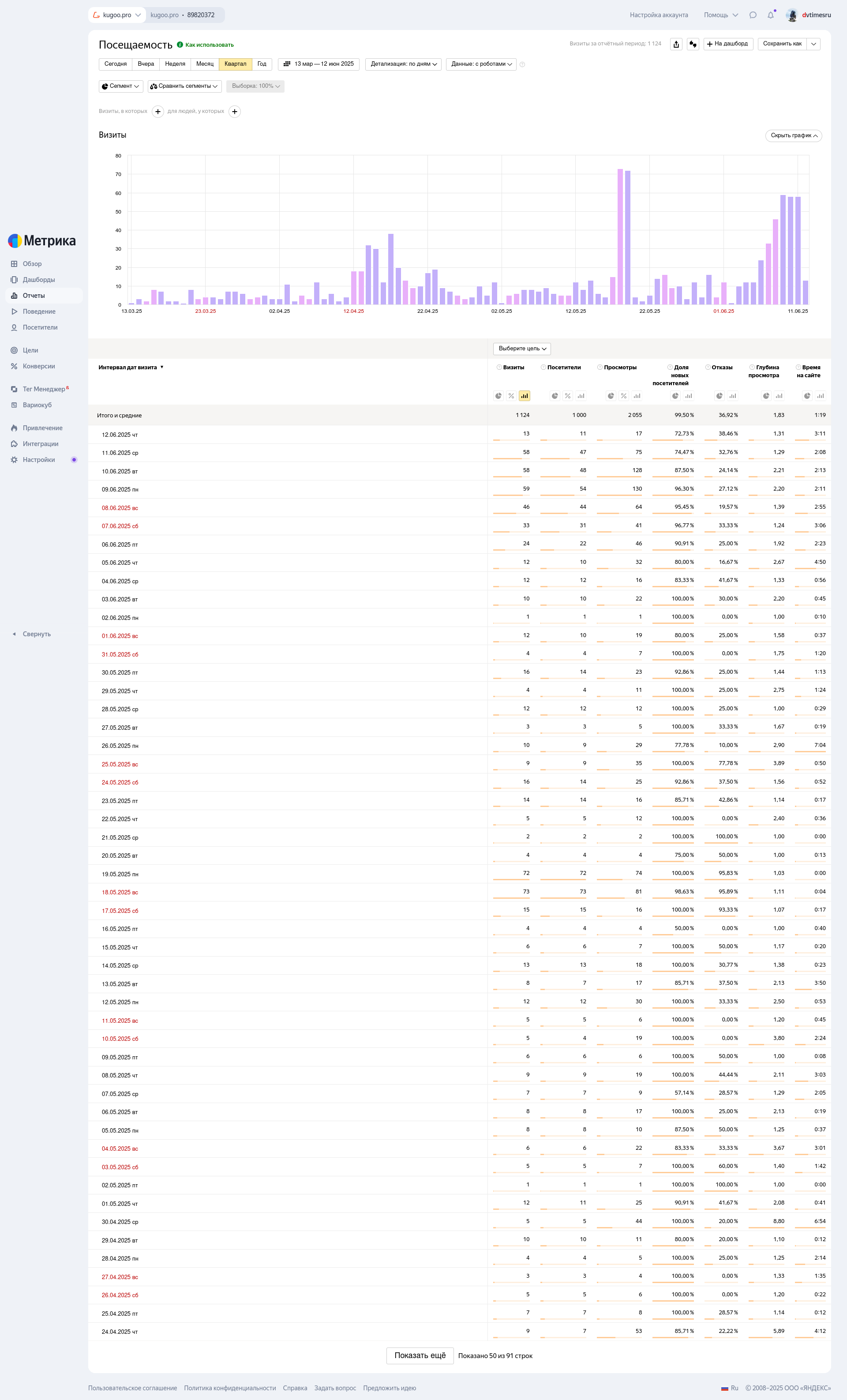
Task: Open Детализация: по дням dropdown
Action: coord(403,64)
